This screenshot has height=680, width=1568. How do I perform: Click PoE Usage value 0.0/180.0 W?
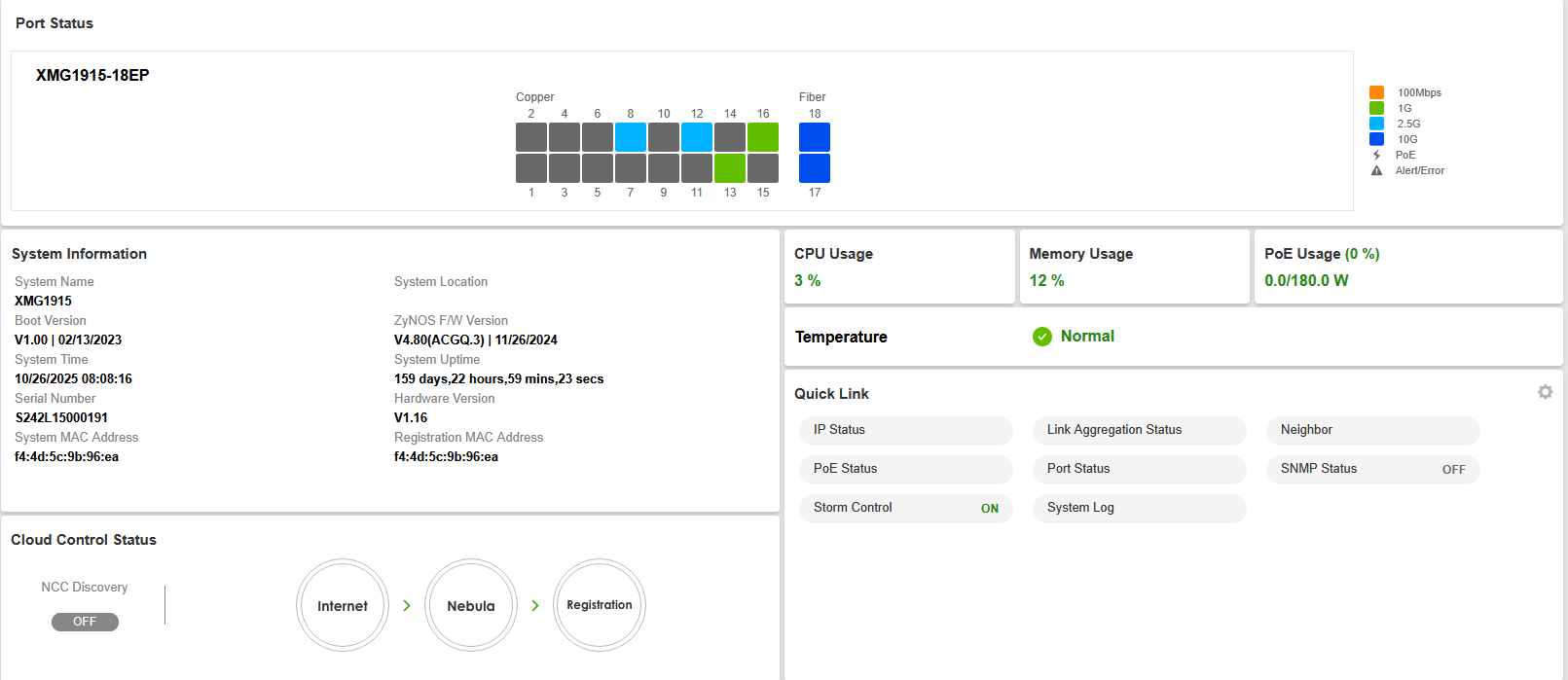coord(1306,280)
